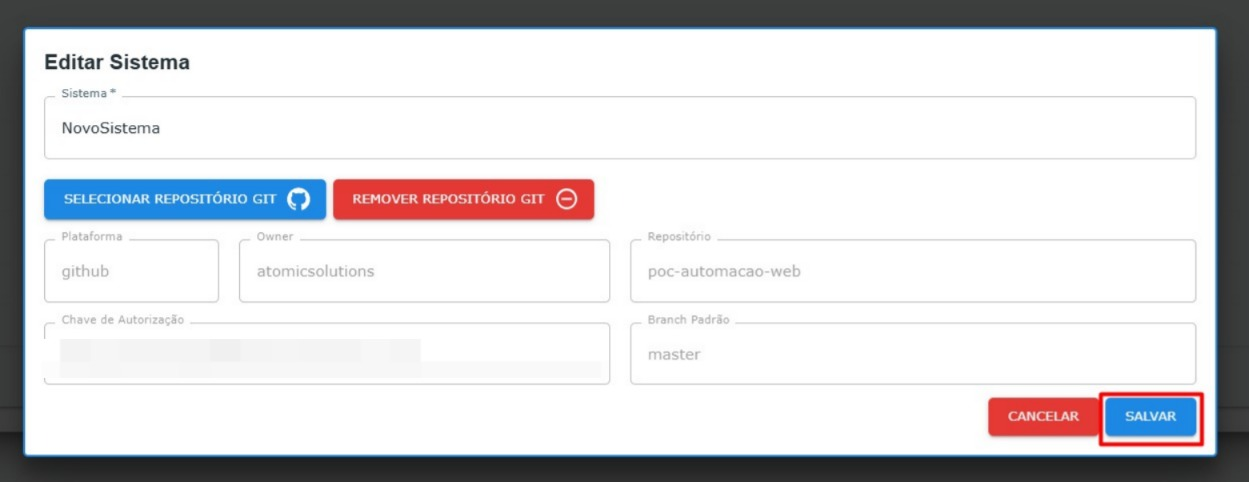Click the minus circle remove icon

coord(566,199)
